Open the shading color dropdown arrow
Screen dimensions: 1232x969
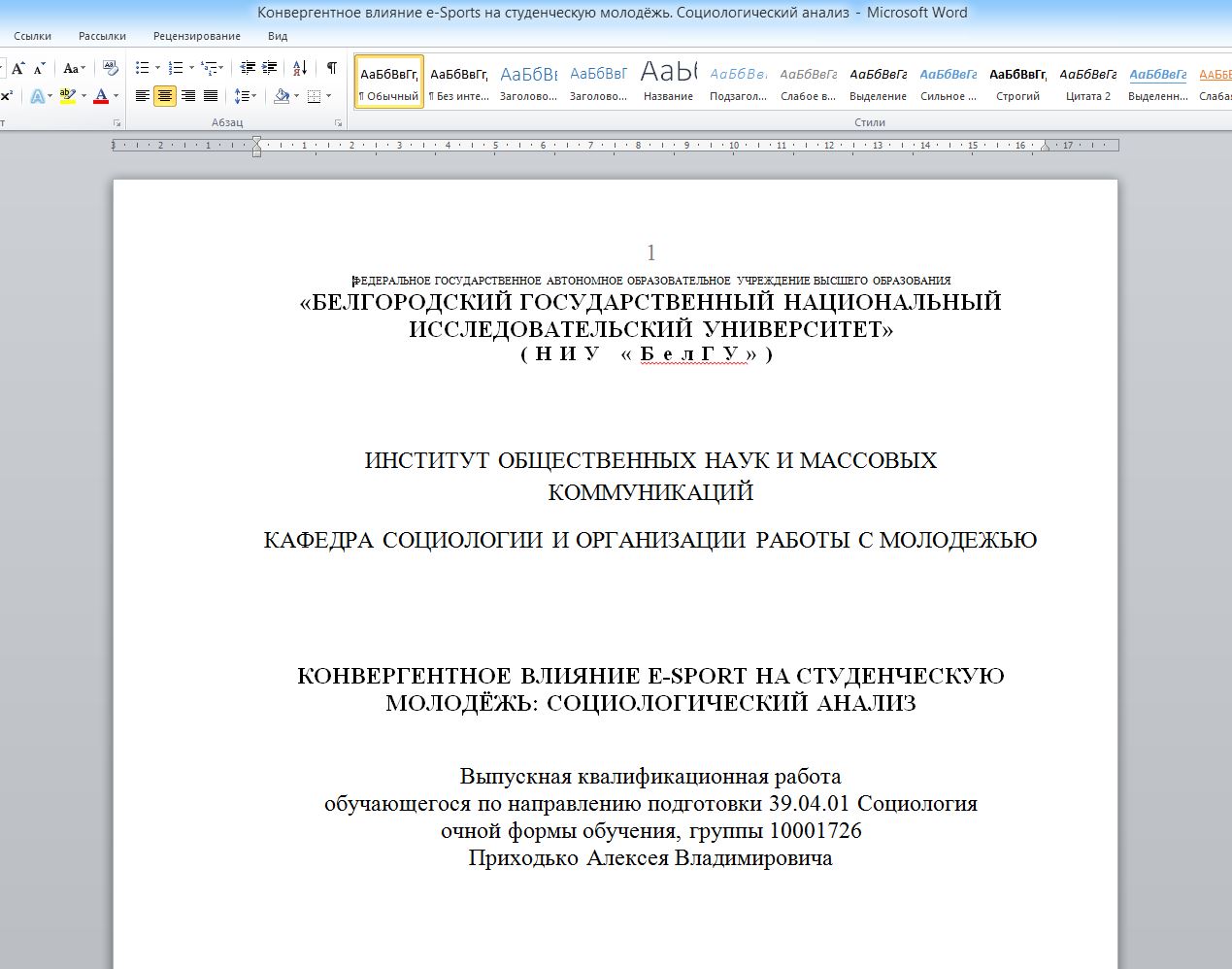(x=296, y=96)
